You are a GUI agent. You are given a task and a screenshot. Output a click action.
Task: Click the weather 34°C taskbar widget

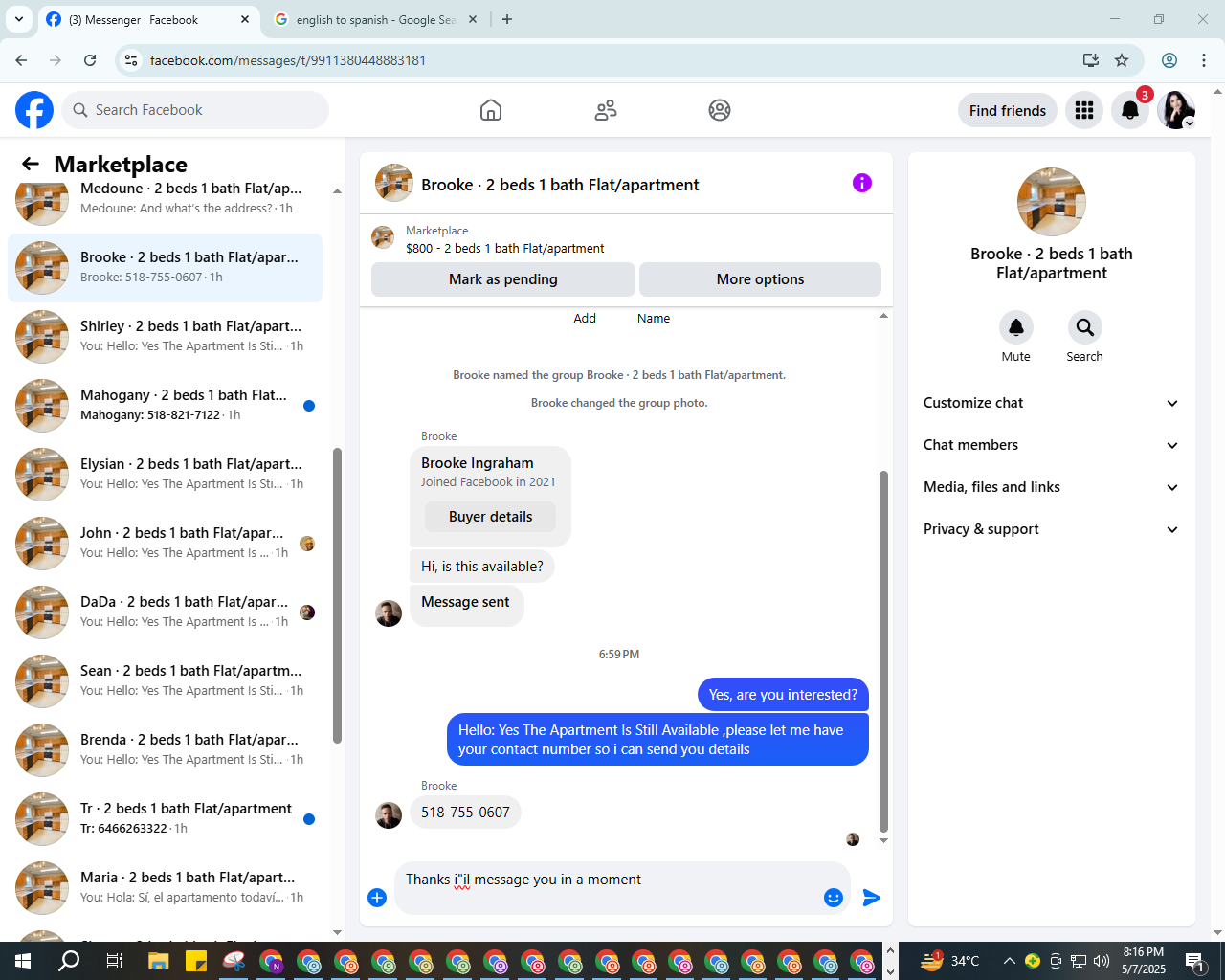[950, 961]
